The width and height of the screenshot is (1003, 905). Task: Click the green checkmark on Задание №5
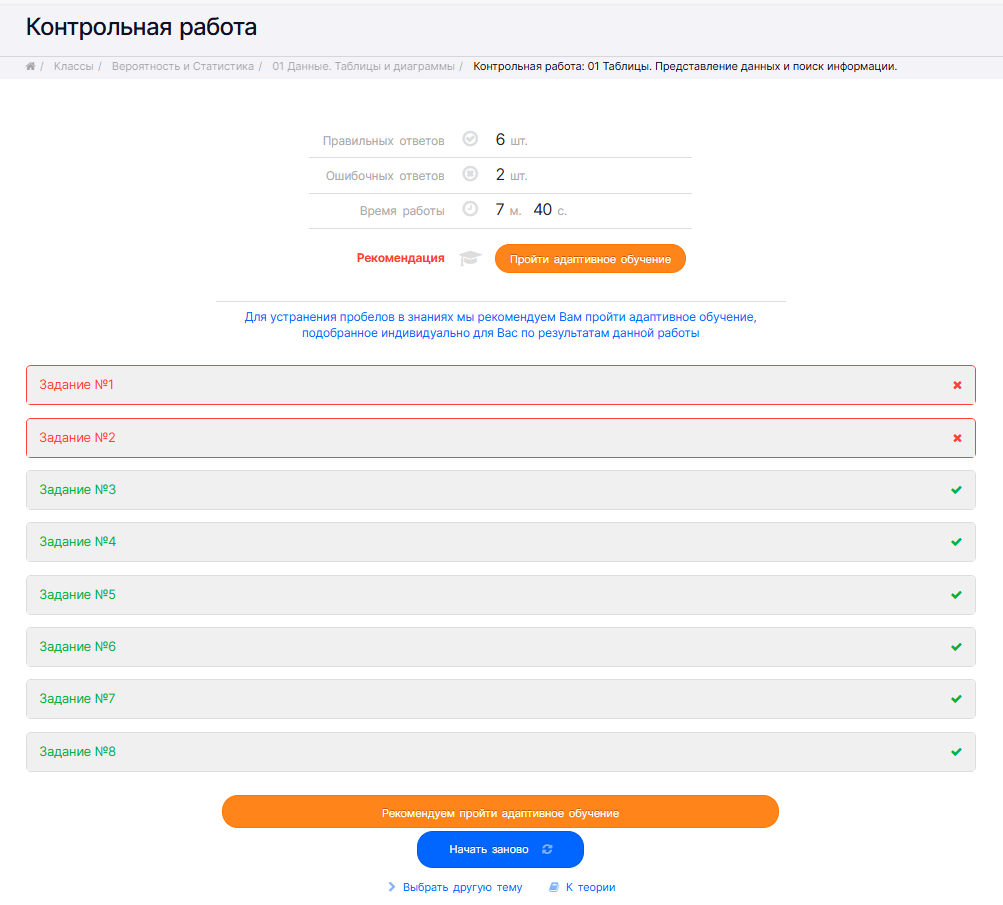click(956, 595)
